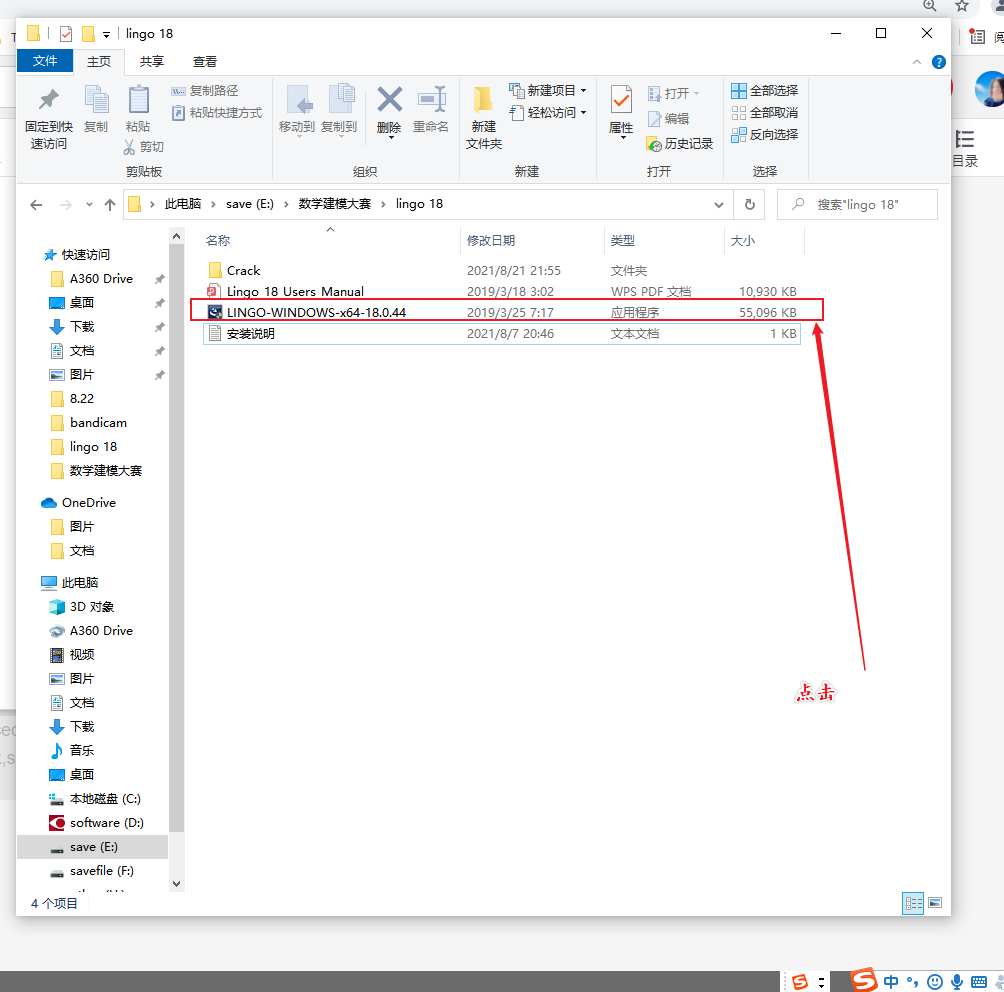
Task: Open the quick access toolbar customize dropdown
Action: click(106, 35)
